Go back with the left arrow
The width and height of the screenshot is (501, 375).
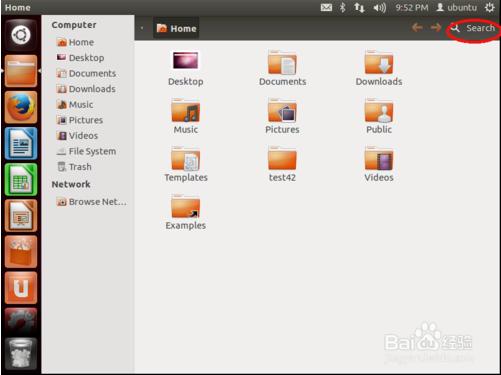pos(417,28)
